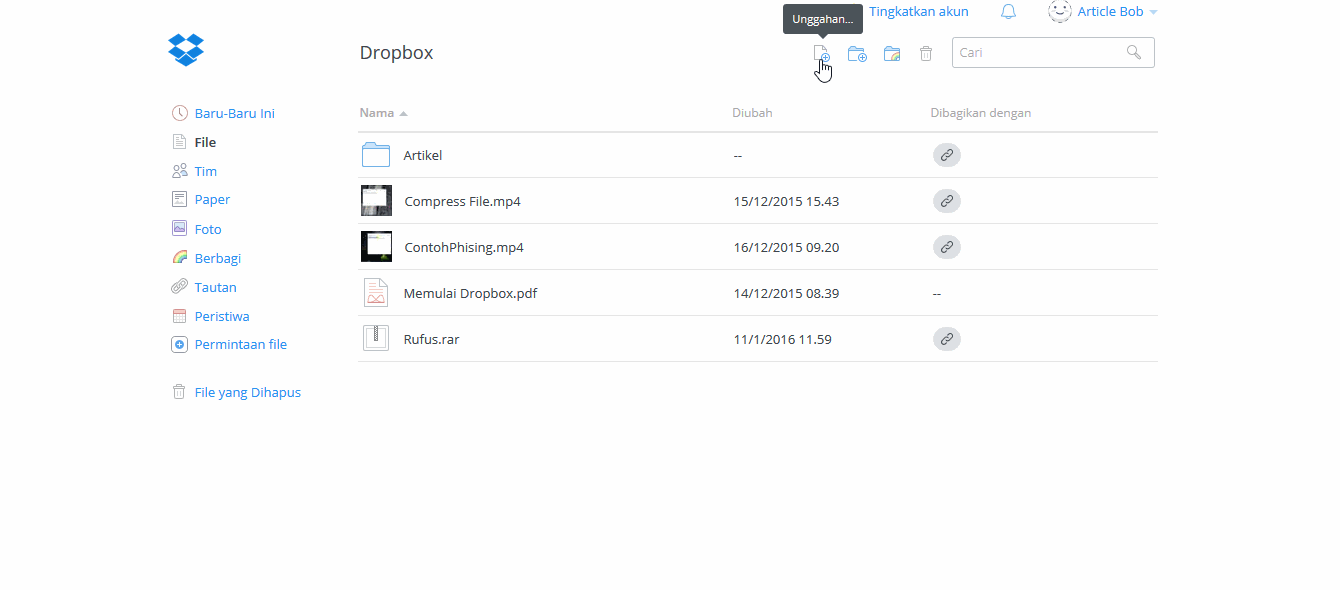
Task: Open the Article Bob account dropdown arrow
Action: click(1153, 13)
